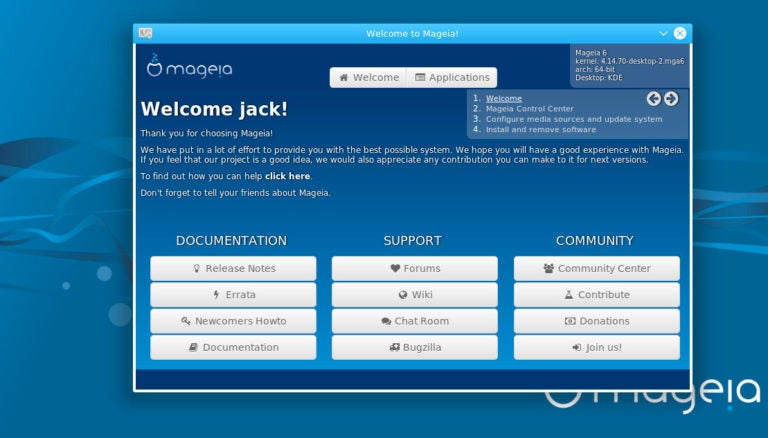
Task: Click the COMMUNITY section heading
Action: point(595,241)
